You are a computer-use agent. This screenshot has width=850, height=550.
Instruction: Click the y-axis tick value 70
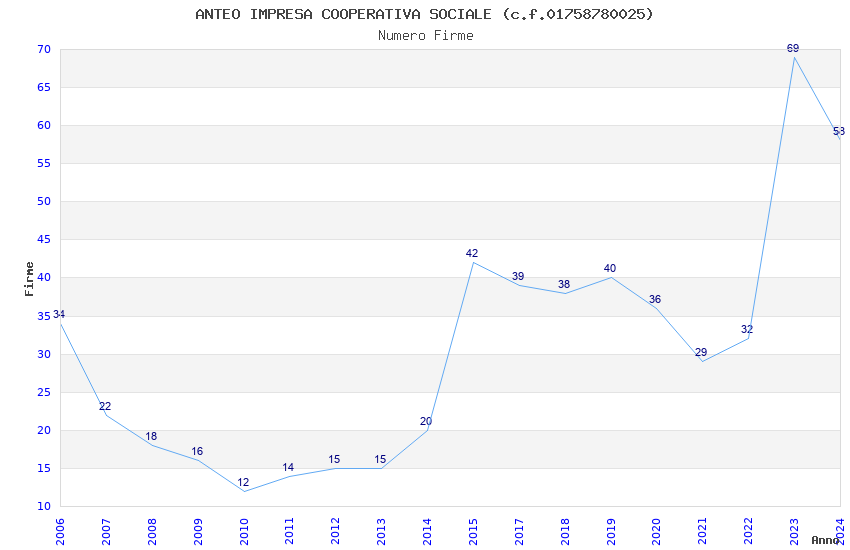[44, 49]
